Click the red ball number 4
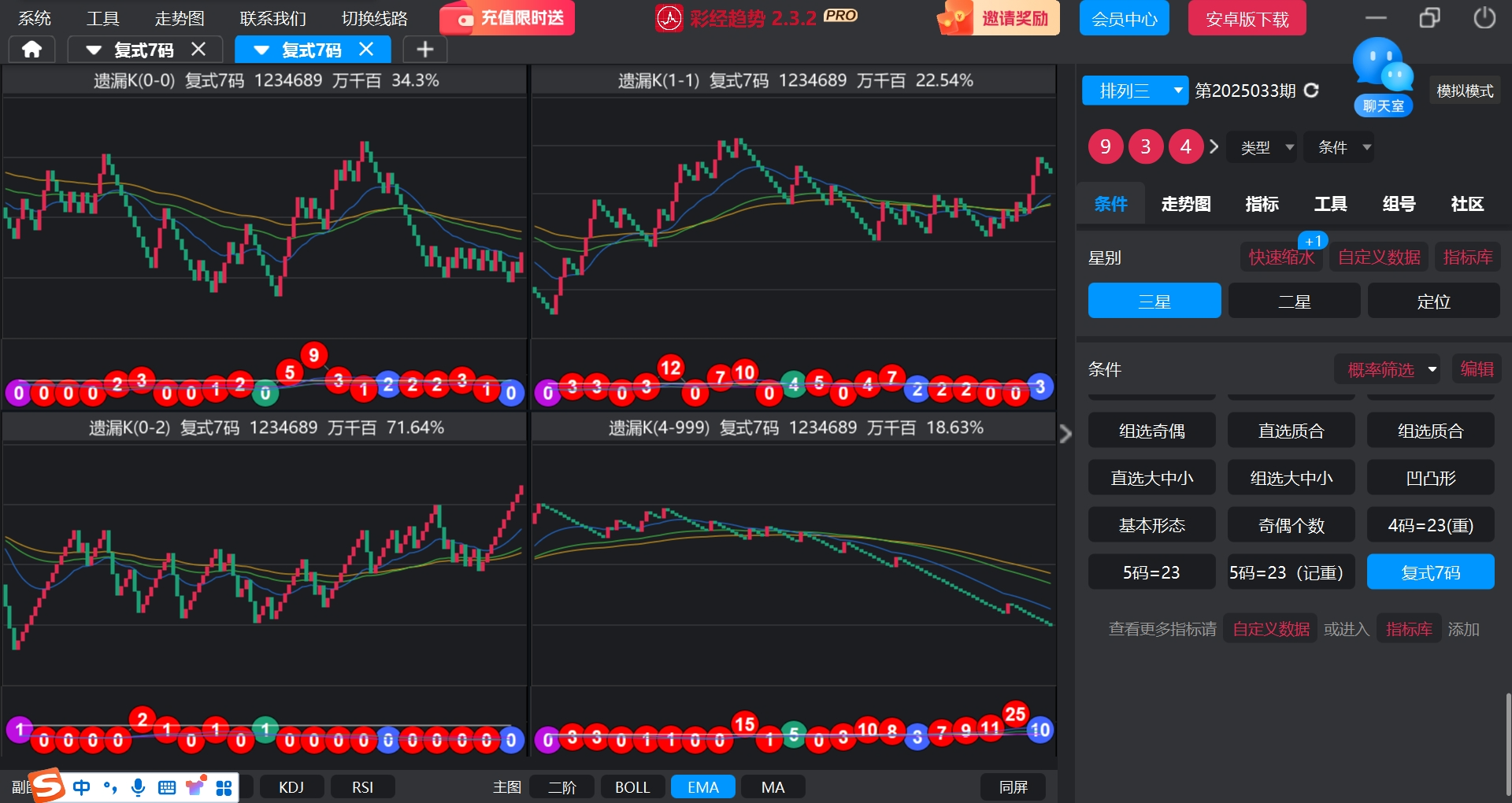This screenshot has width=1512, height=803. 1186,146
